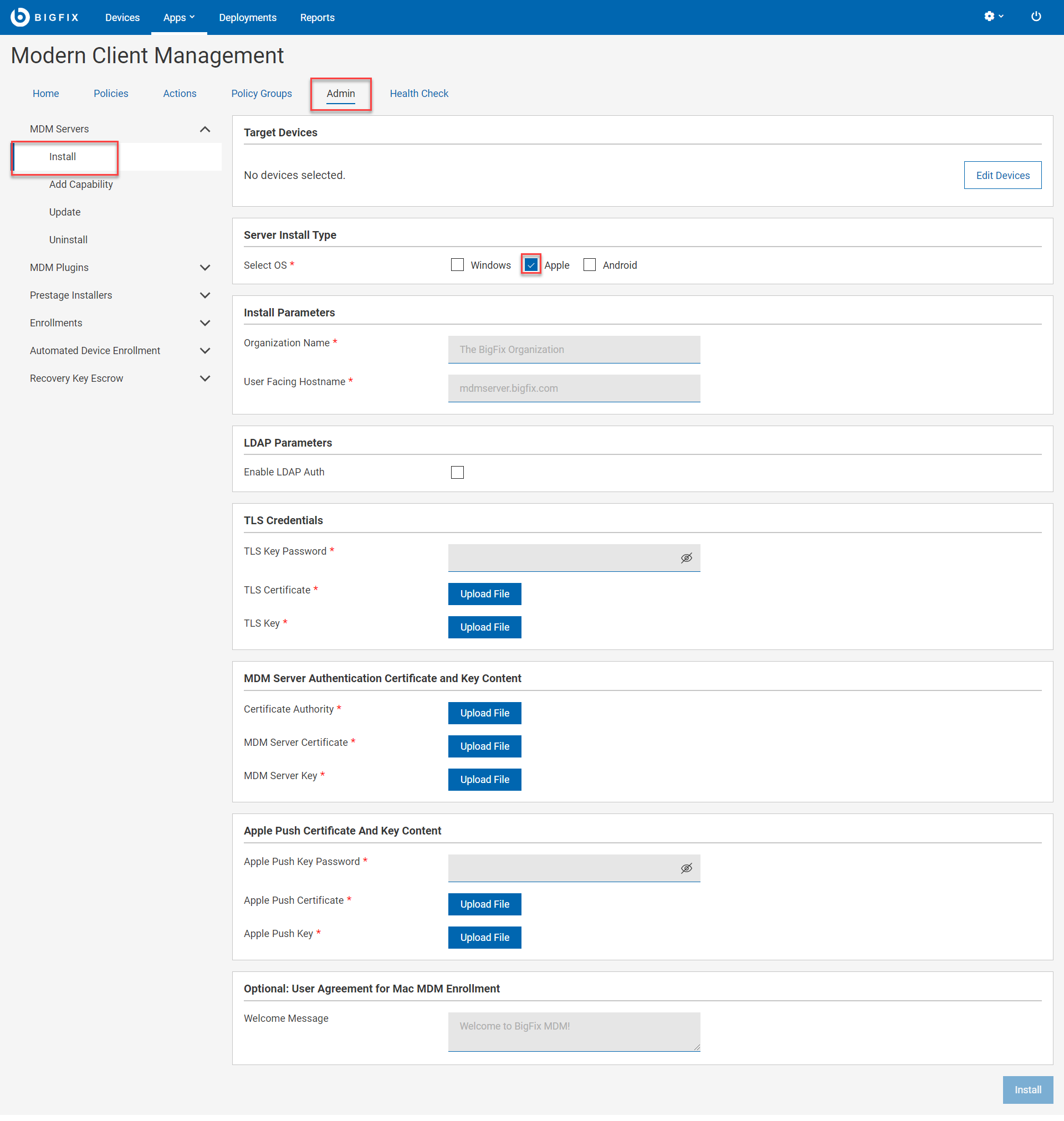The height and width of the screenshot is (1121, 1064).
Task: Expand Recovery Key Escrow section
Action: (x=205, y=378)
